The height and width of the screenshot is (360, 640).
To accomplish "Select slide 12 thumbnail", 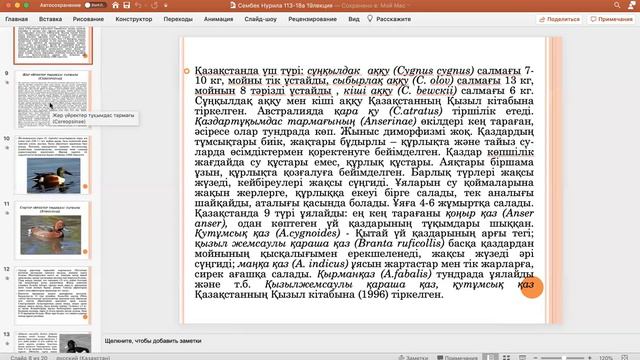I will (x=52, y=296).
